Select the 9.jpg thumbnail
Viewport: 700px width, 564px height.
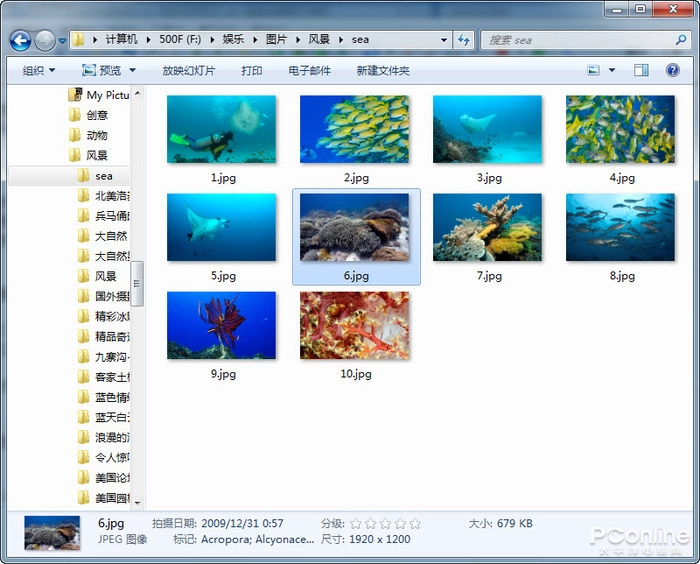coord(222,326)
